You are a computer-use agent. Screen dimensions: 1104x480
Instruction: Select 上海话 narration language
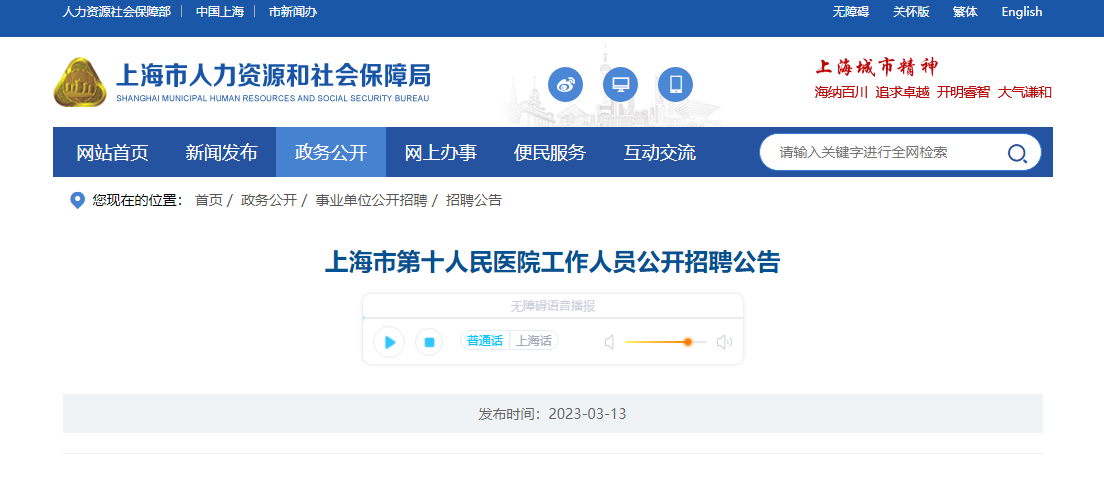pyautogui.click(x=534, y=341)
